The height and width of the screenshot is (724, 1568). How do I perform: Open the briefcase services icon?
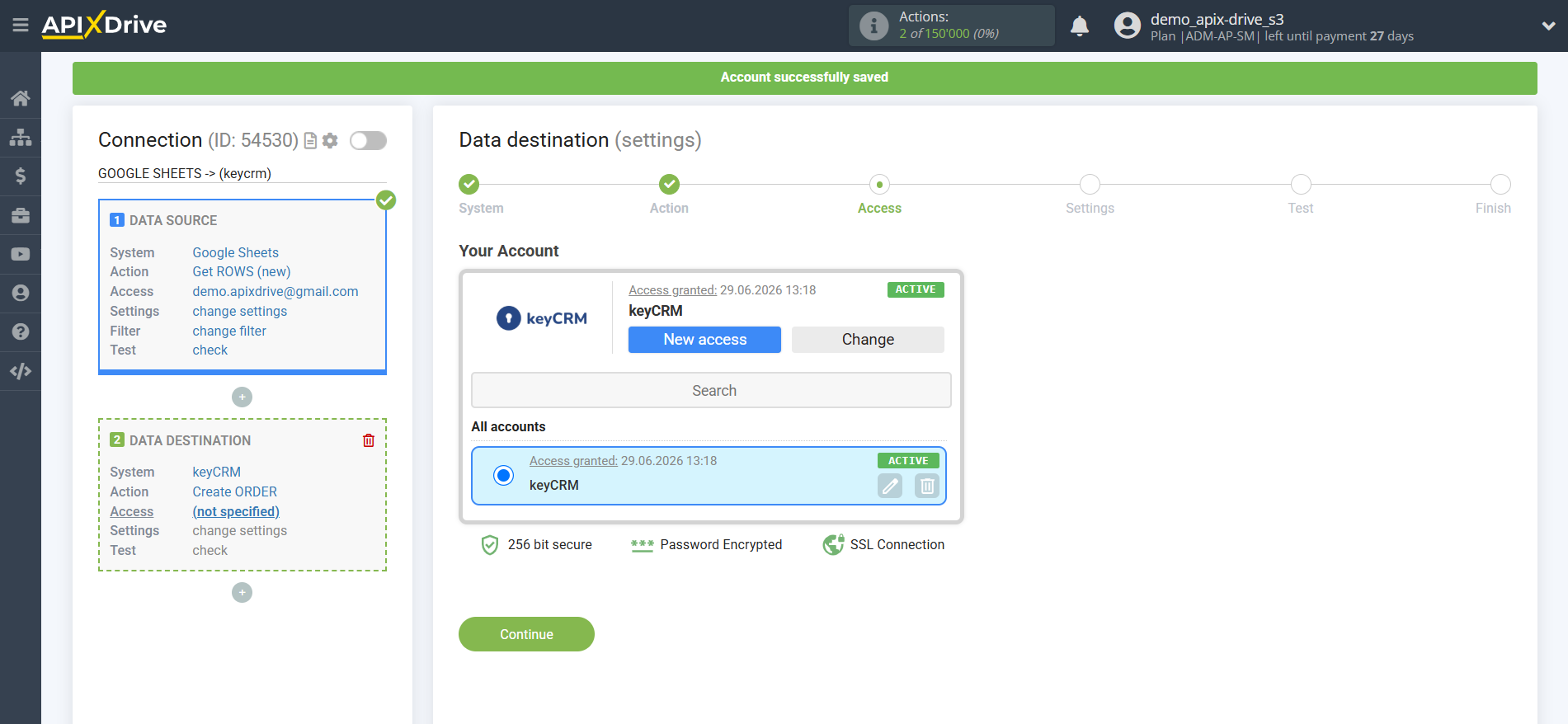coord(21,215)
